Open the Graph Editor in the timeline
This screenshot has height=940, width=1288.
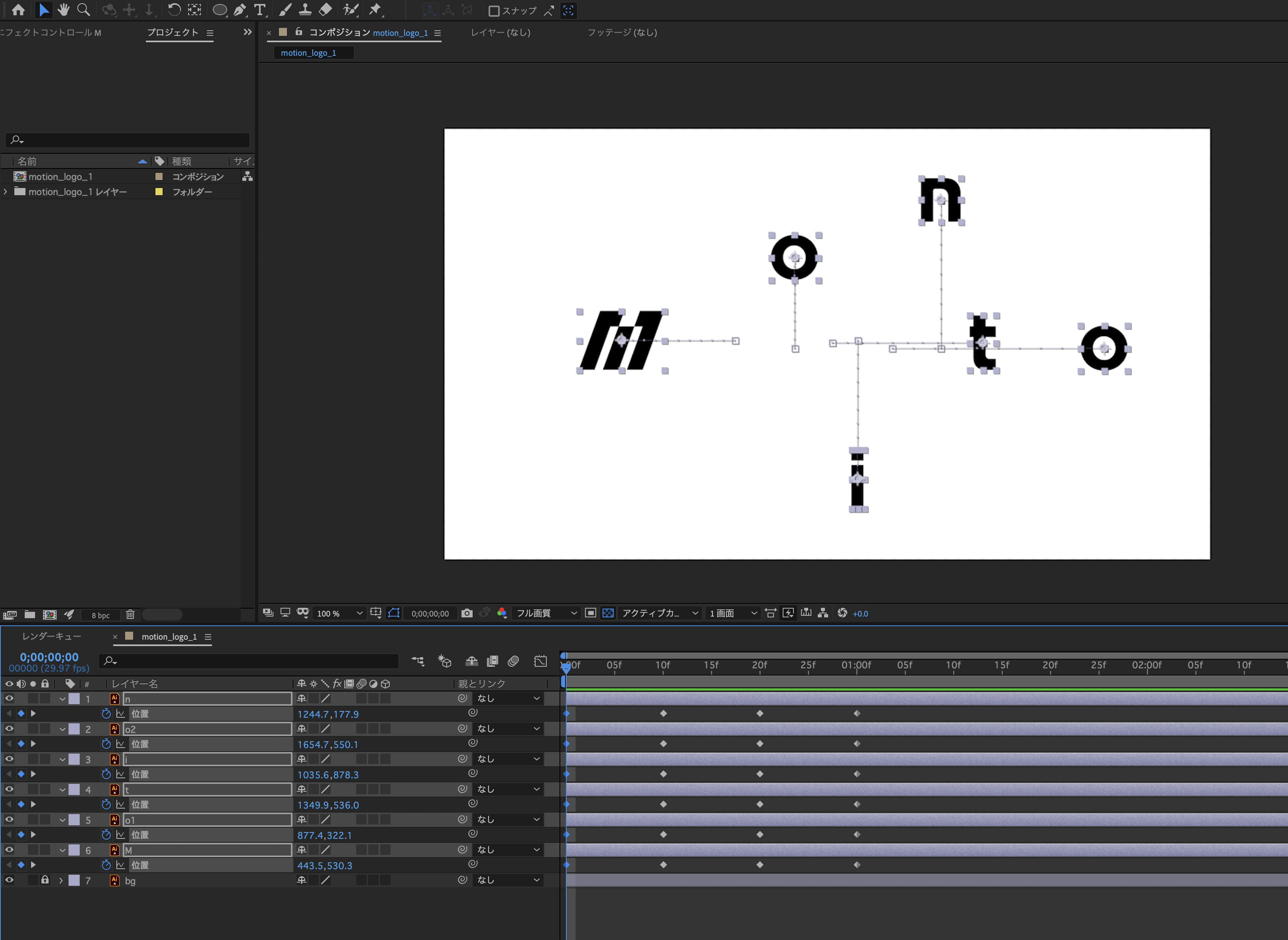(541, 661)
